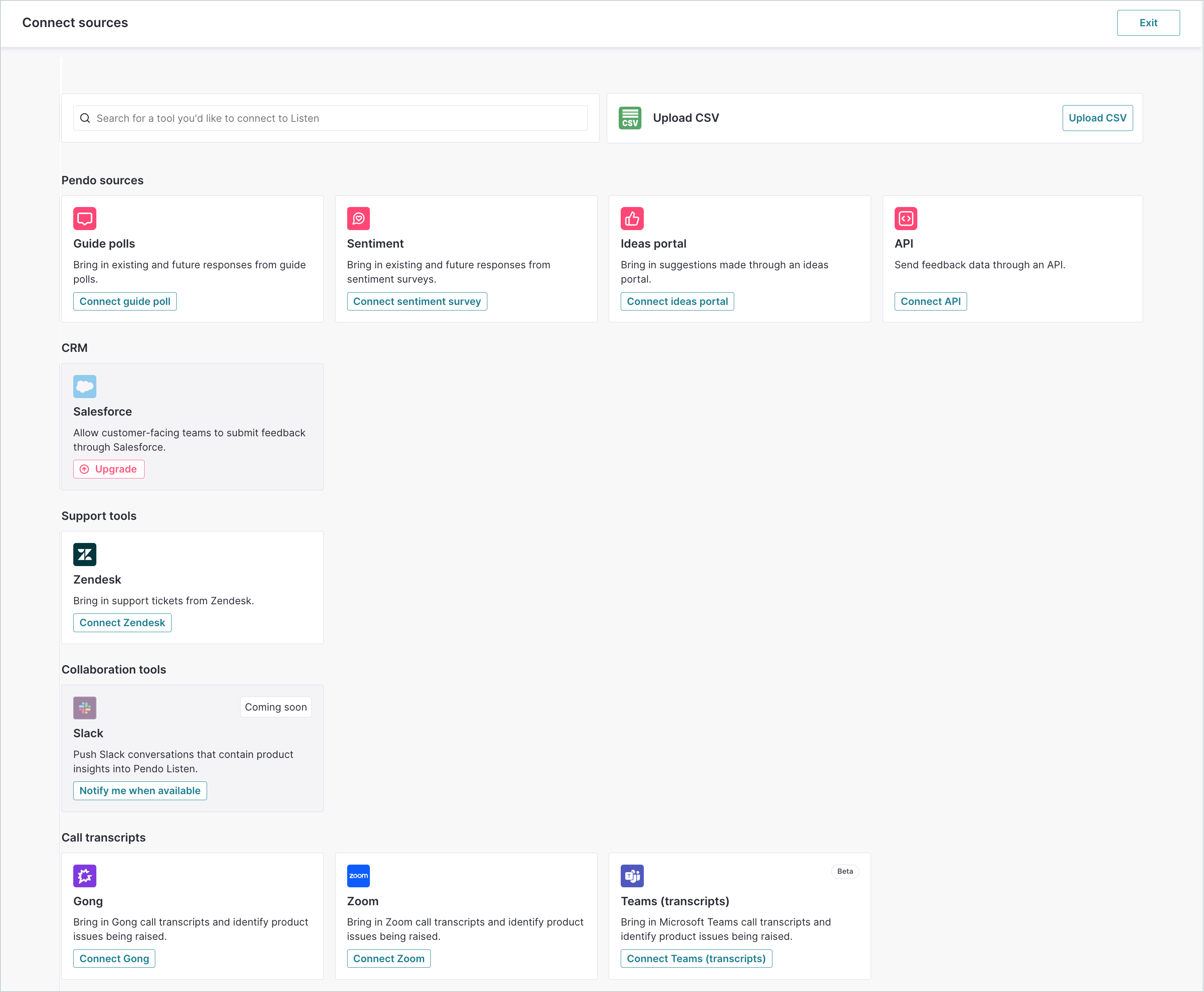Click Gong call transcripts description text
Viewport: 1204px width, 992px height.
190,929
